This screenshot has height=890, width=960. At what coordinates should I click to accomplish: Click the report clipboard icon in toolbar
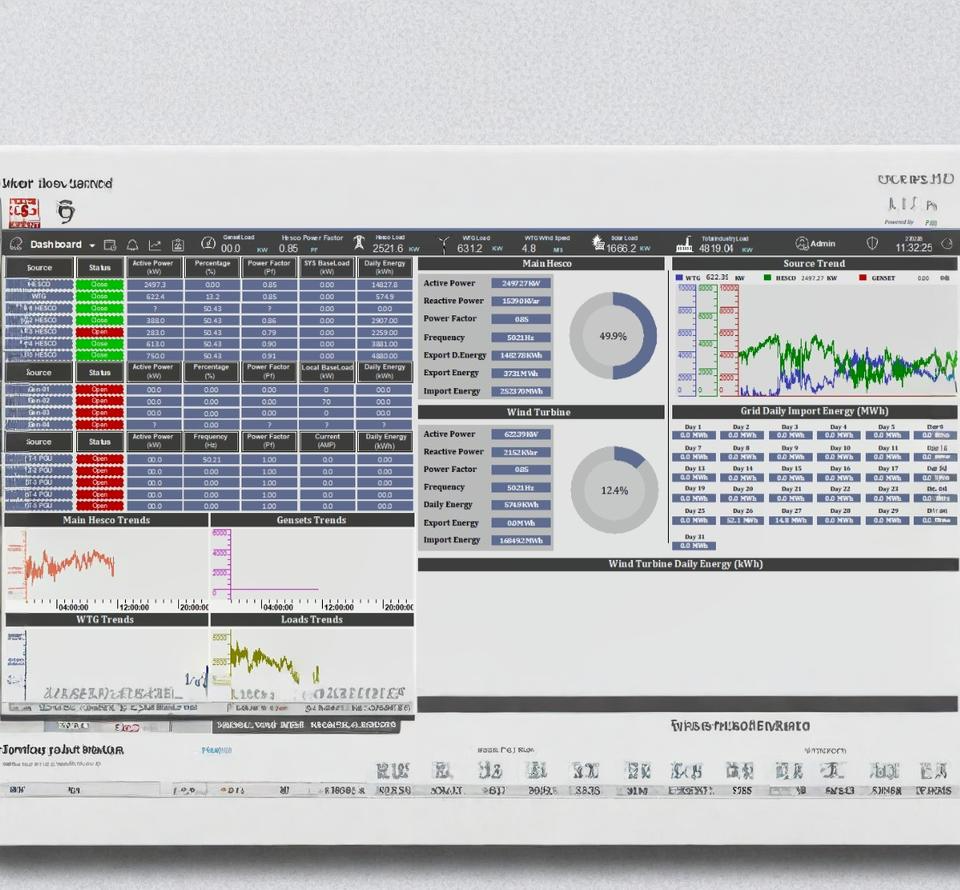click(178, 245)
